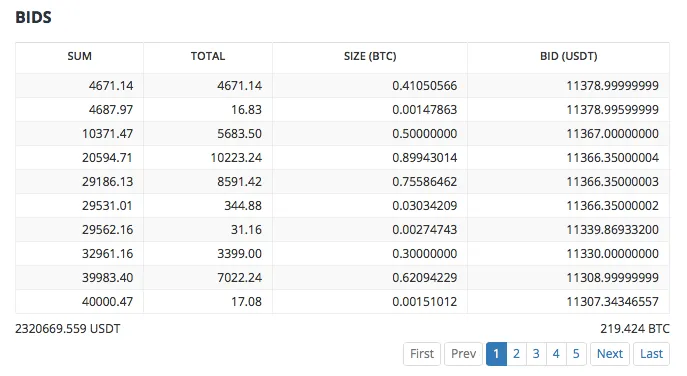
Task: Click size value 0.03034209
Action: (x=425, y=206)
